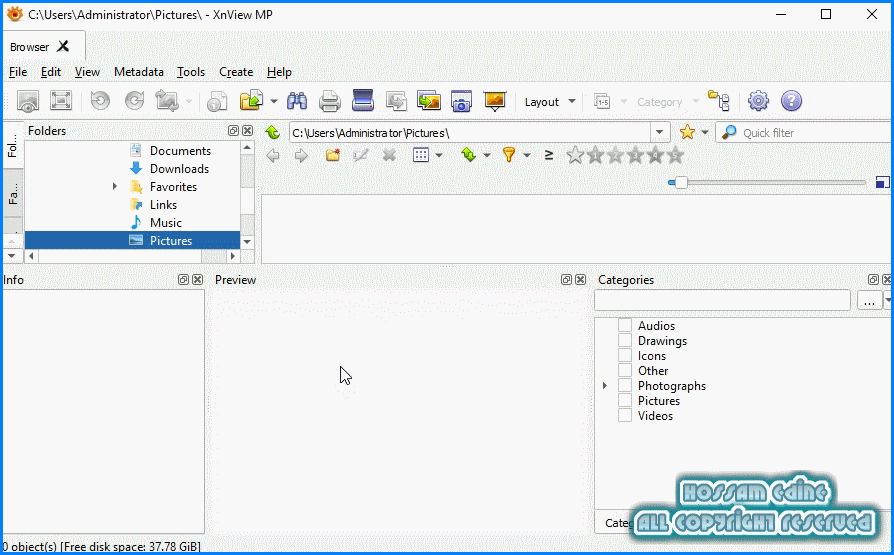
Task: Filter by unrated empty star
Action: (x=575, y=155)
